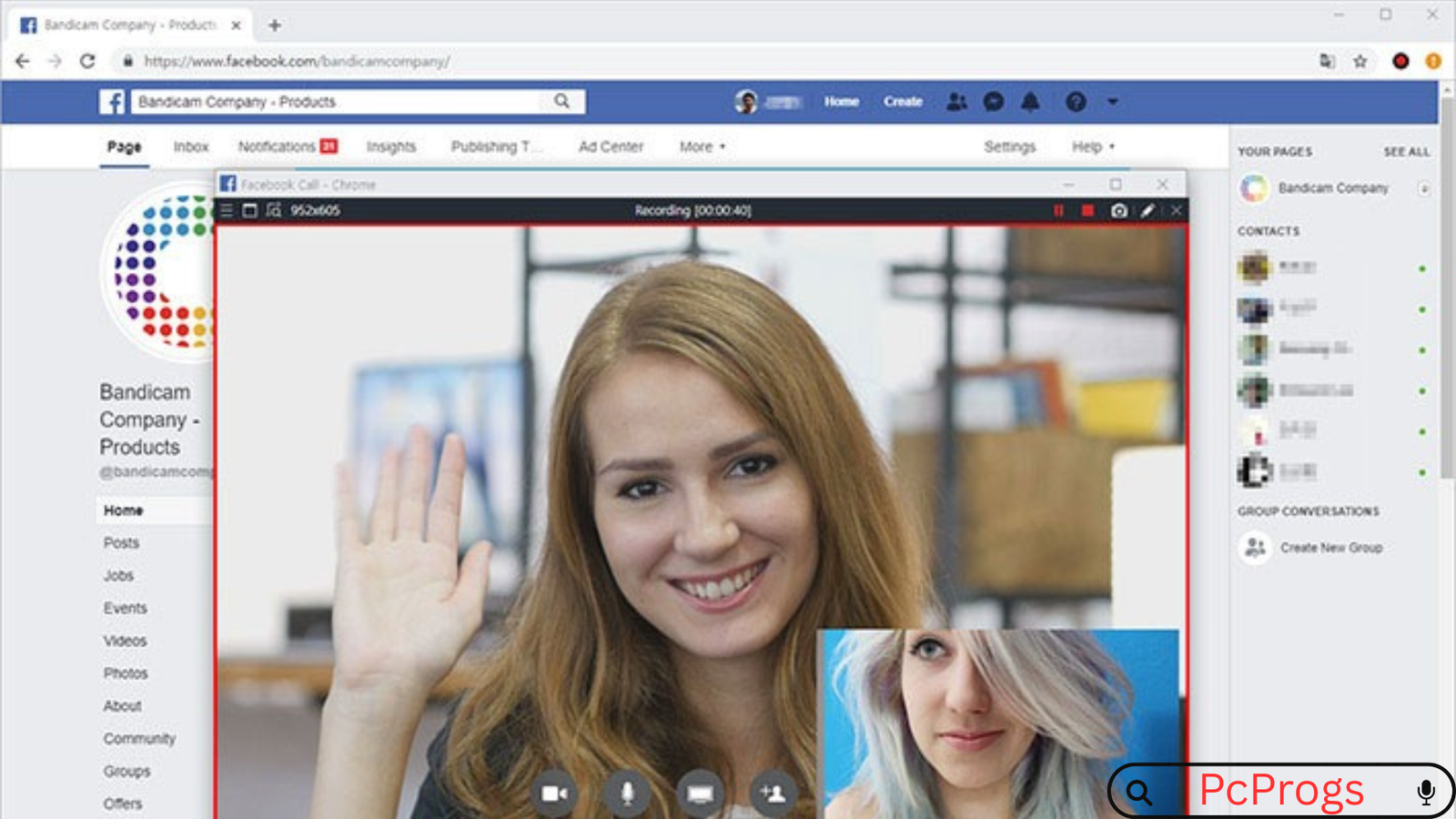Click the Create New Group label
Viewport: 1456px width, 819px height.
pos(1331,548)
